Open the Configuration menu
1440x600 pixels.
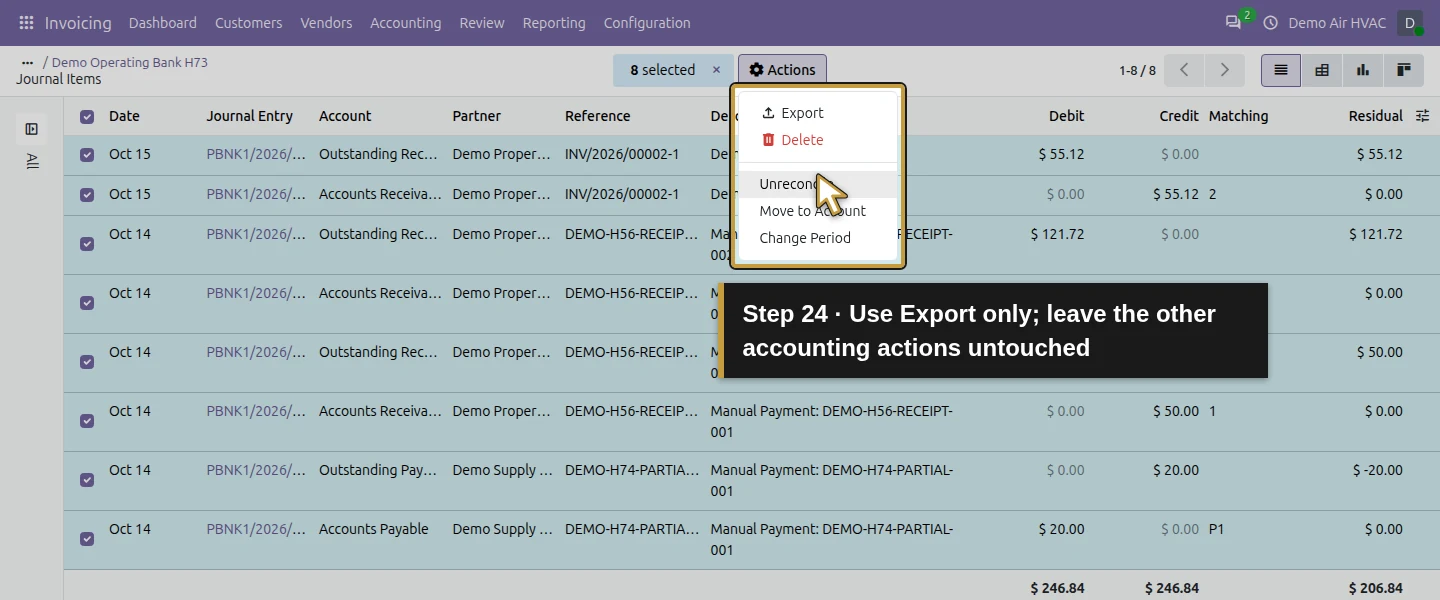click(647, 22)
